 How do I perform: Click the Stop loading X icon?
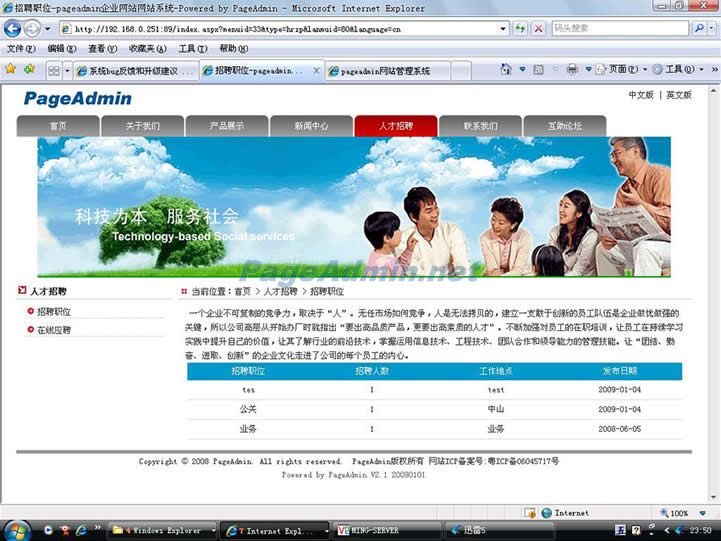tap(538, 29)
